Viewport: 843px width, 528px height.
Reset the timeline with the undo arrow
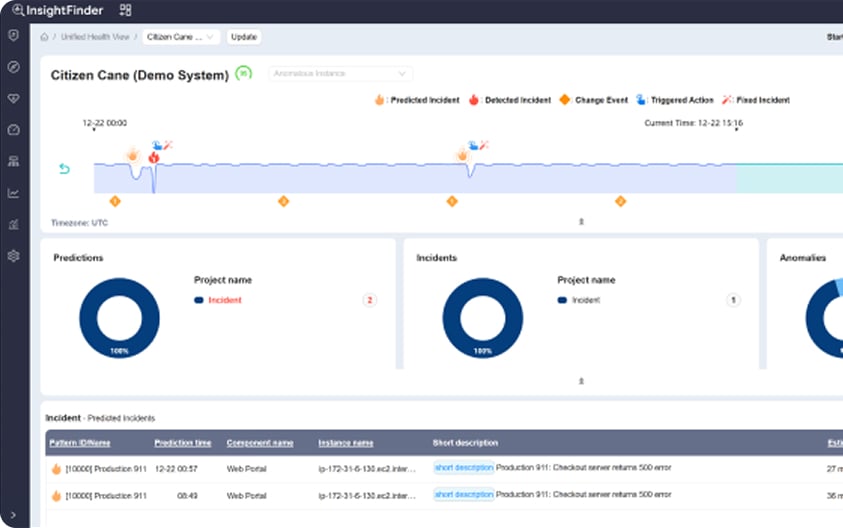[x=65, y=169]
